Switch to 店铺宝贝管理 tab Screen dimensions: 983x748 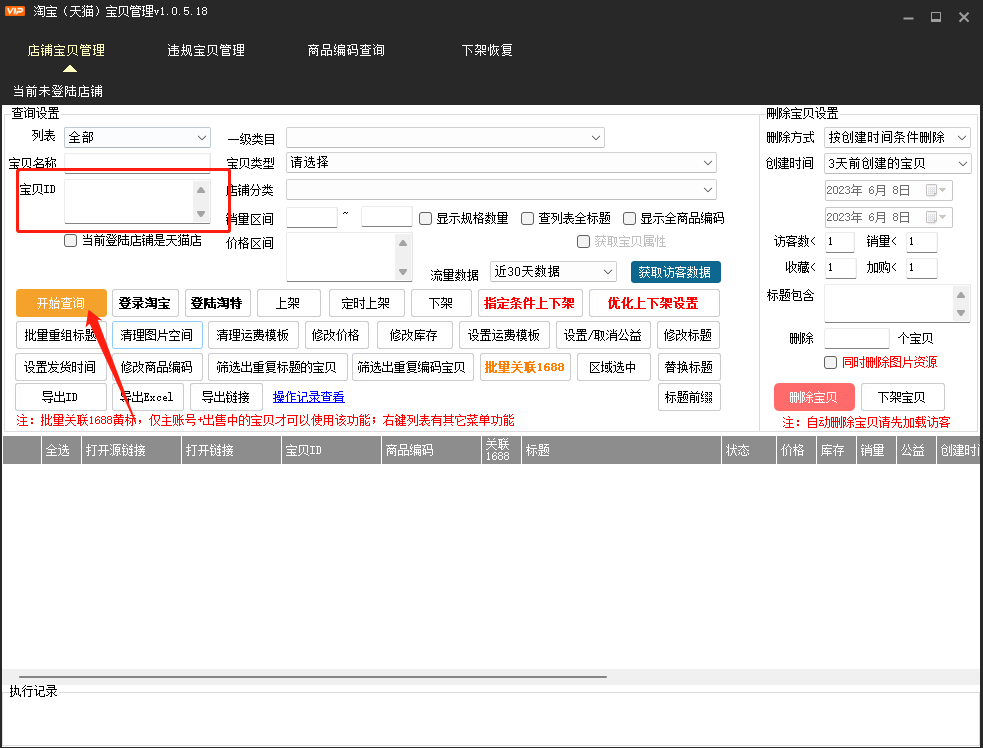pos(66,50)
